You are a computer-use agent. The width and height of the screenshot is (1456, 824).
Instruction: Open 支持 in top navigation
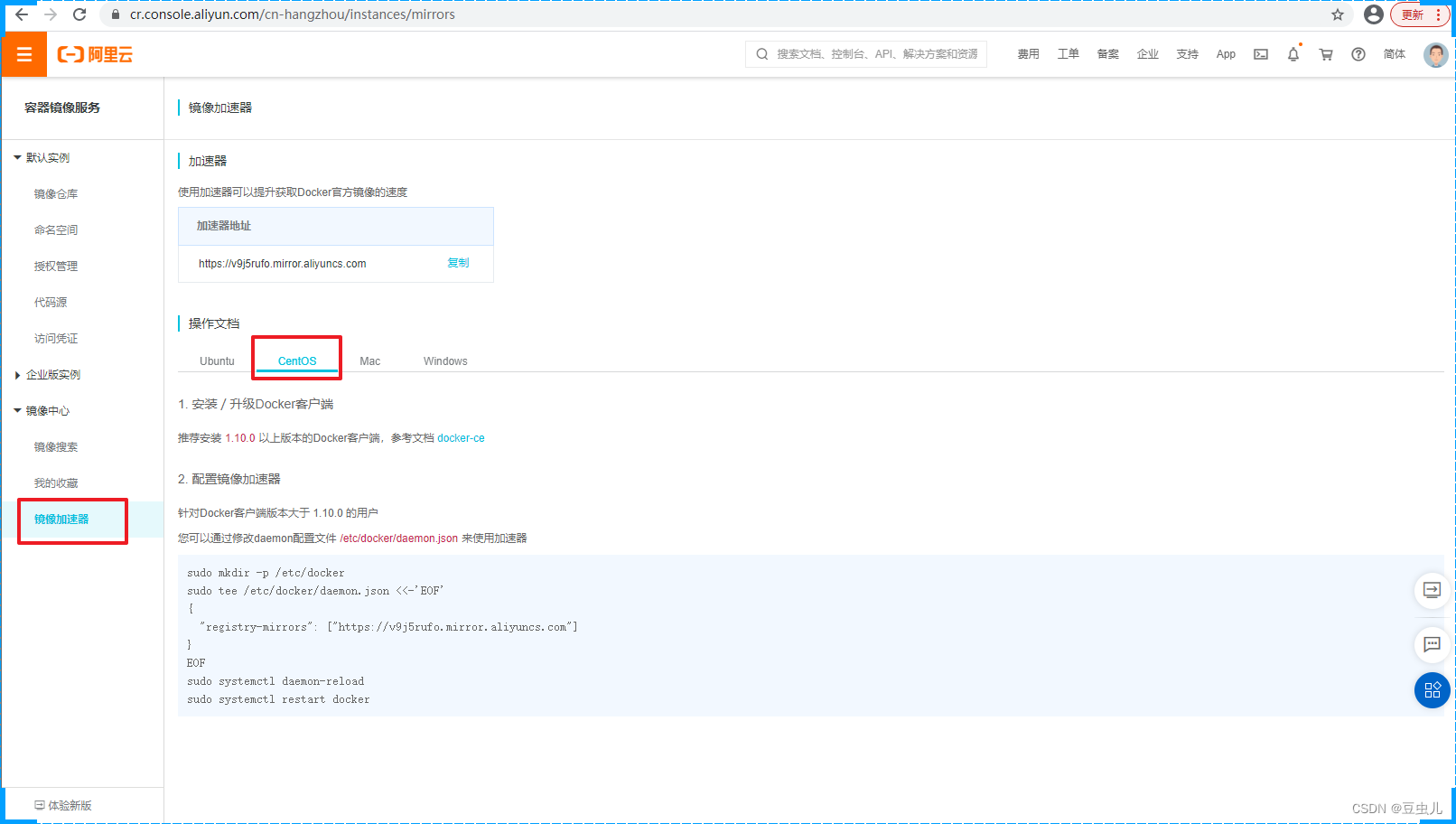[1187, 54]
